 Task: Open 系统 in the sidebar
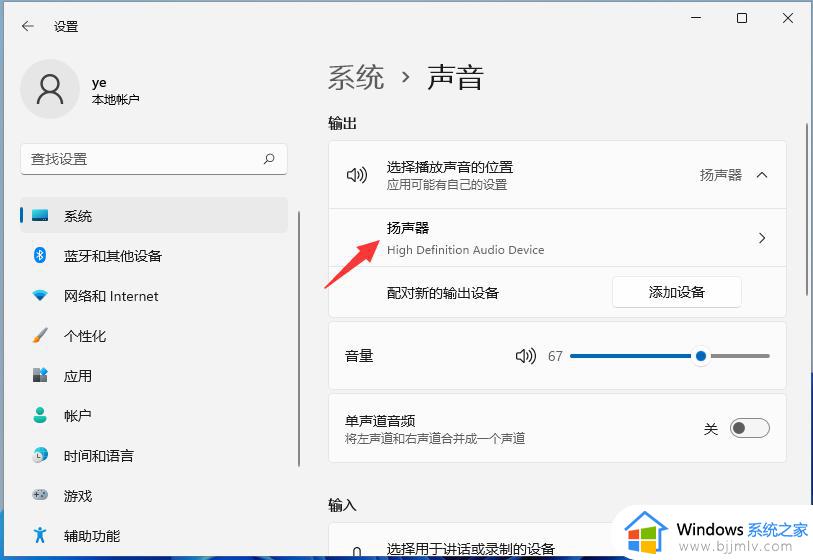coord(153,215)
